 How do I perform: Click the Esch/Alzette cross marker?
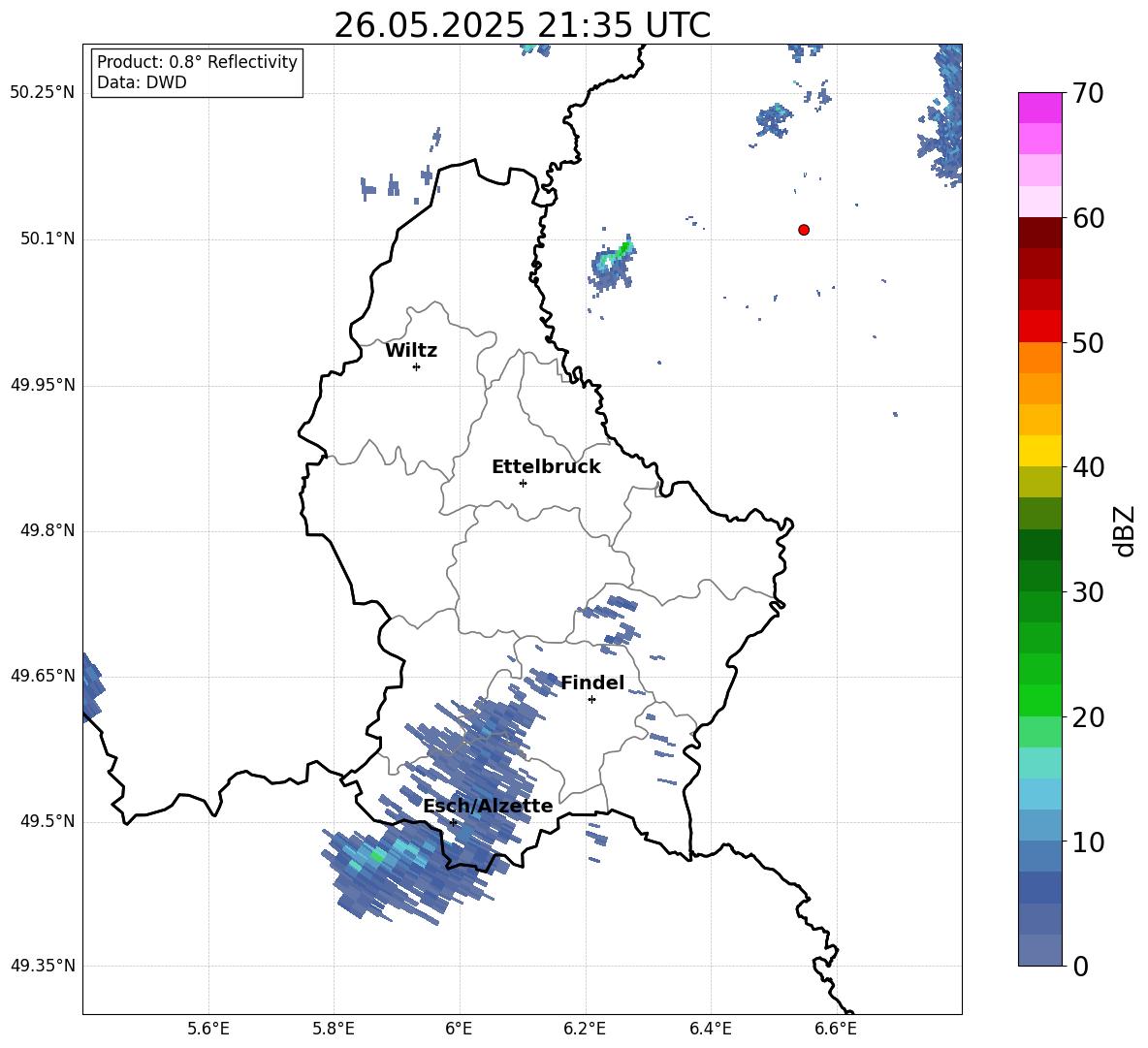pyautogui.click(x=454, y=822)
